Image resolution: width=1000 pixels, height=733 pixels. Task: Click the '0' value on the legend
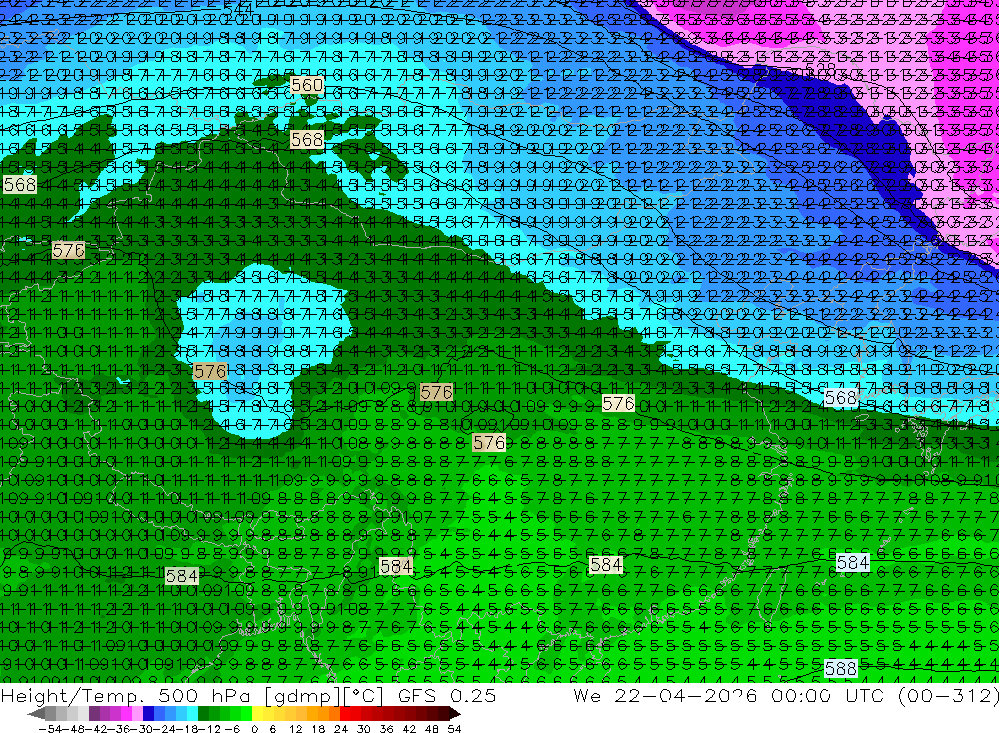(x=254, y=729)
